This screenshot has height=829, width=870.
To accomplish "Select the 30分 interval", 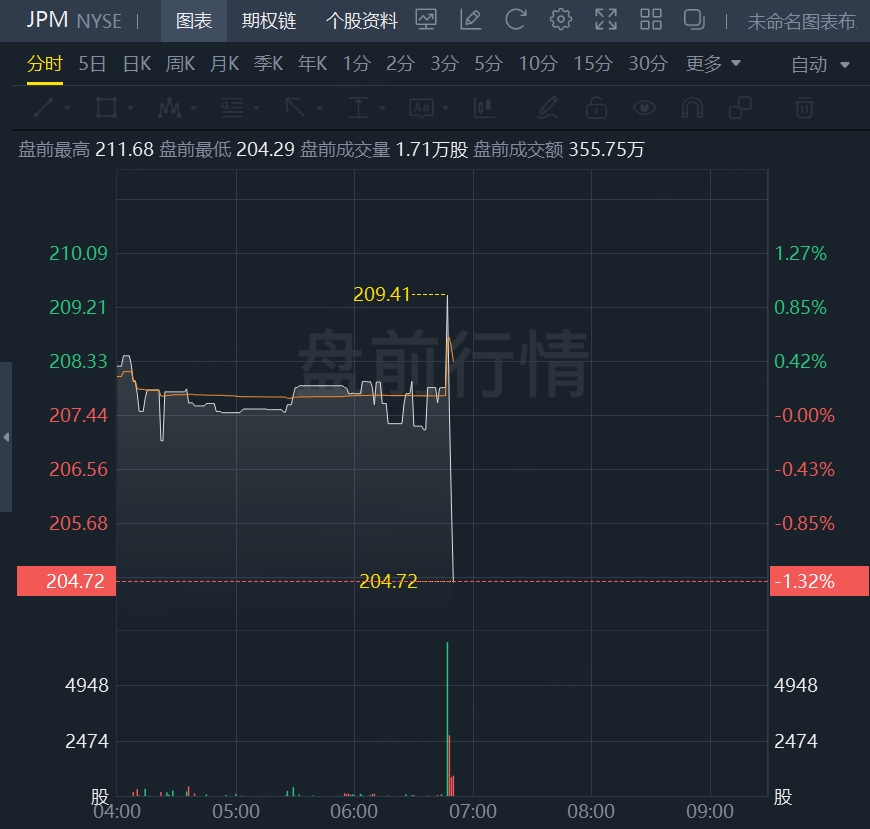I will click(648, 64).
